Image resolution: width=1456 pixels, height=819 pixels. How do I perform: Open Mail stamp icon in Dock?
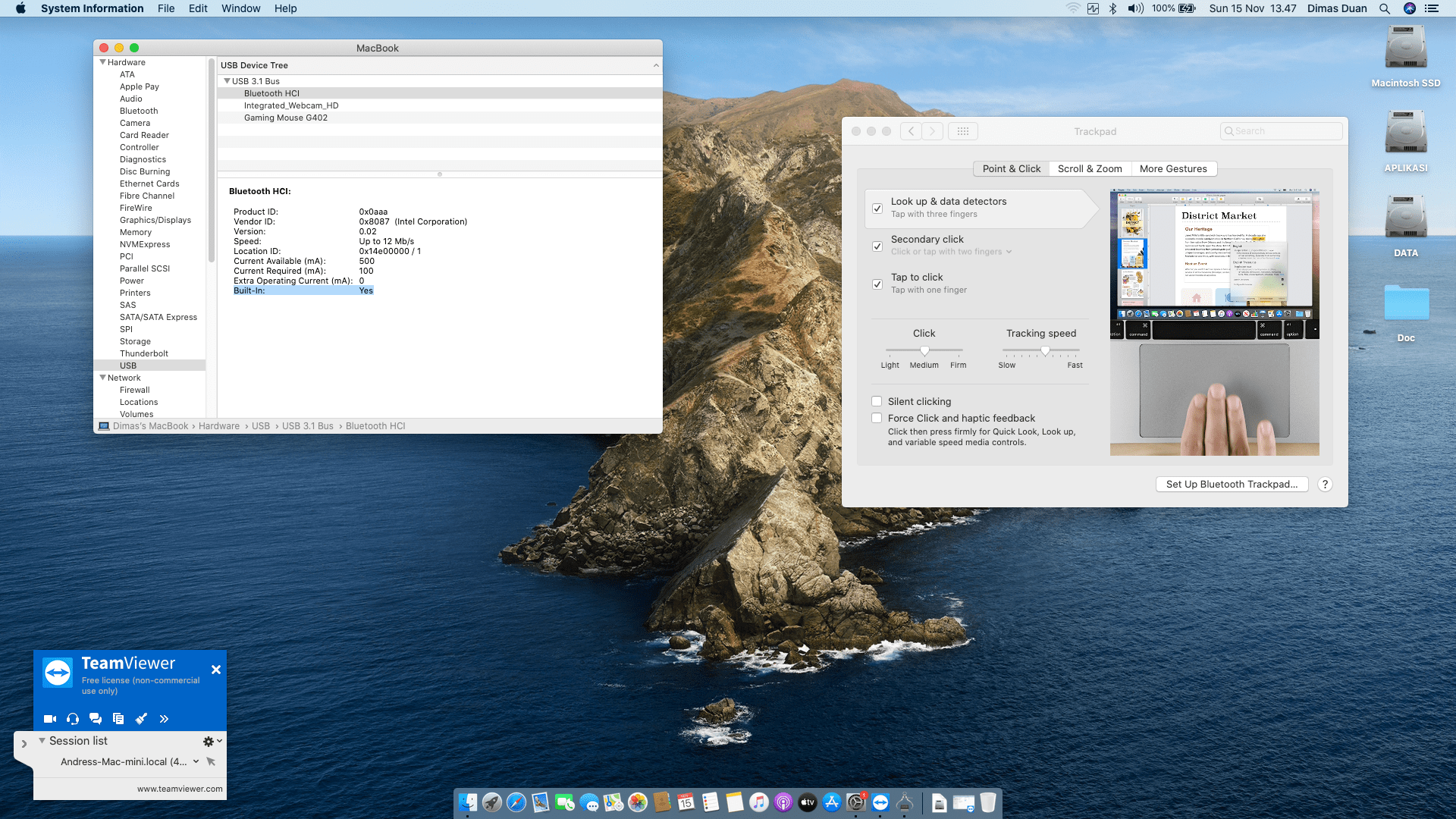(541, 802)
